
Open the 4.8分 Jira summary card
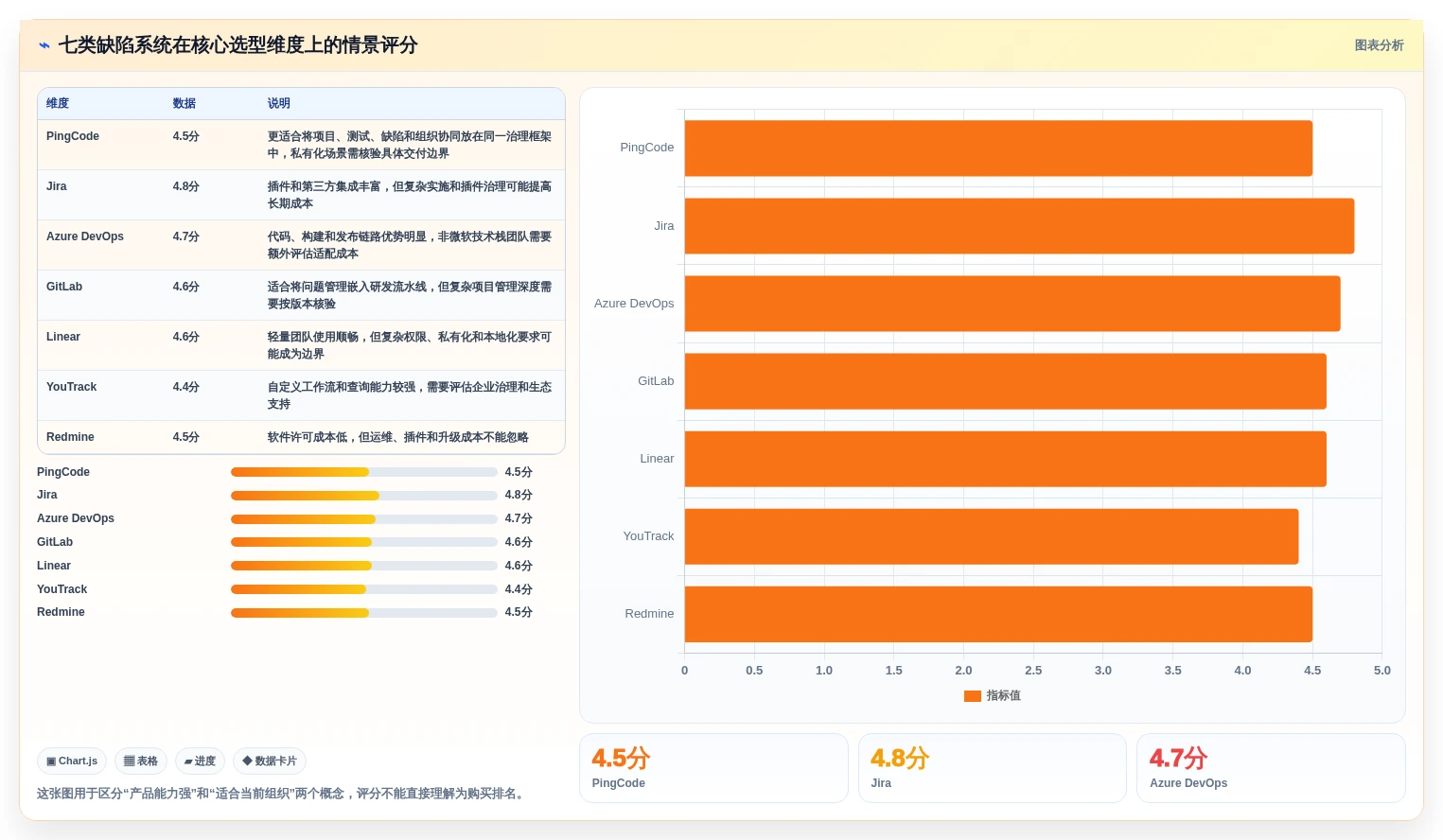click(x=993, y=768)
